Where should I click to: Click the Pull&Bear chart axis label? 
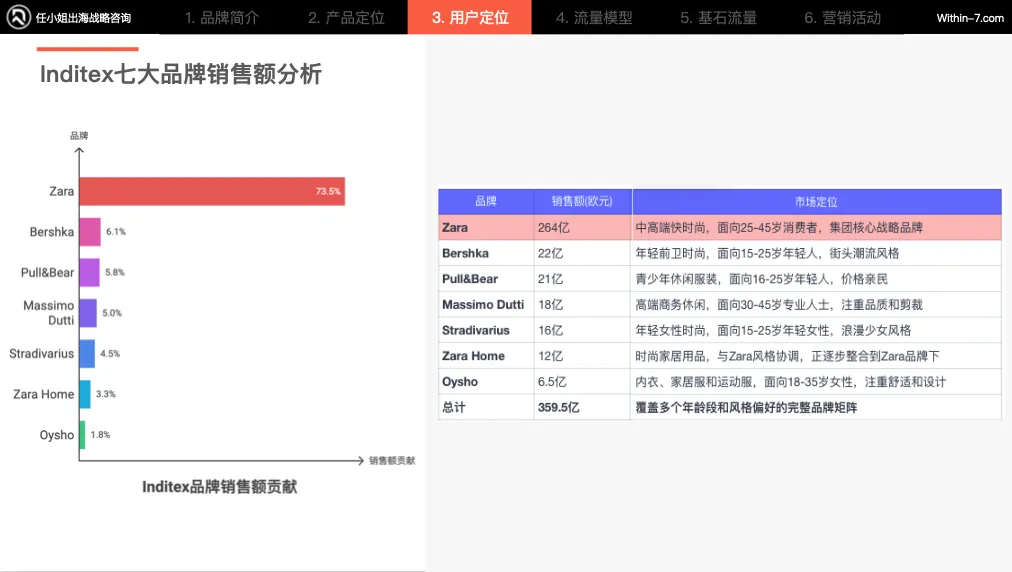[x=47, y=272]
